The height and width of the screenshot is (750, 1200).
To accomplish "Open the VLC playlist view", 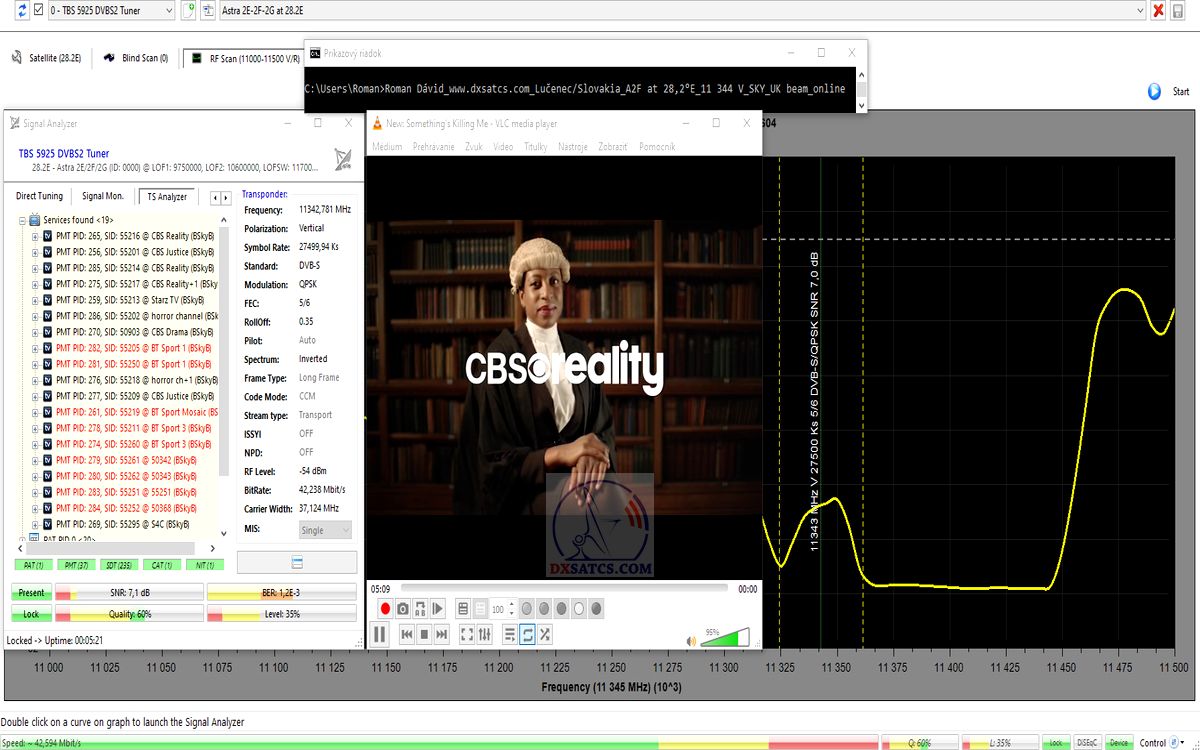I will (x=509, y=634).
